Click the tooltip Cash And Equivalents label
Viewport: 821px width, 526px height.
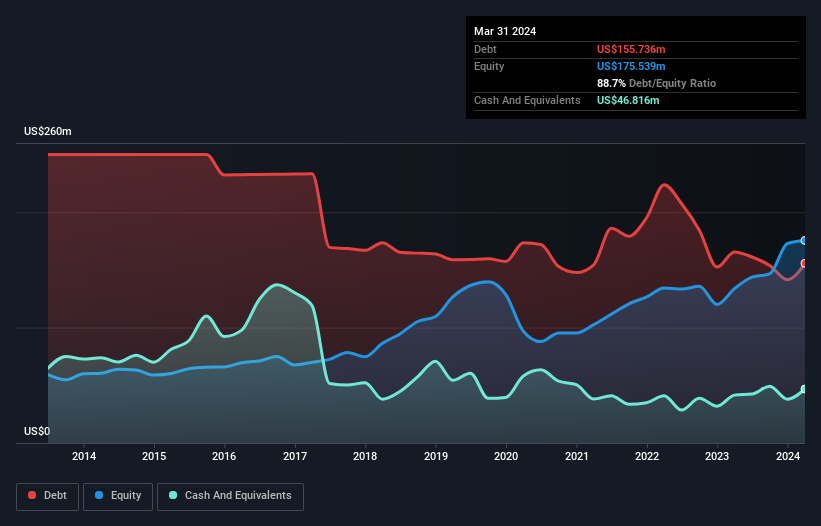point(527,100)
